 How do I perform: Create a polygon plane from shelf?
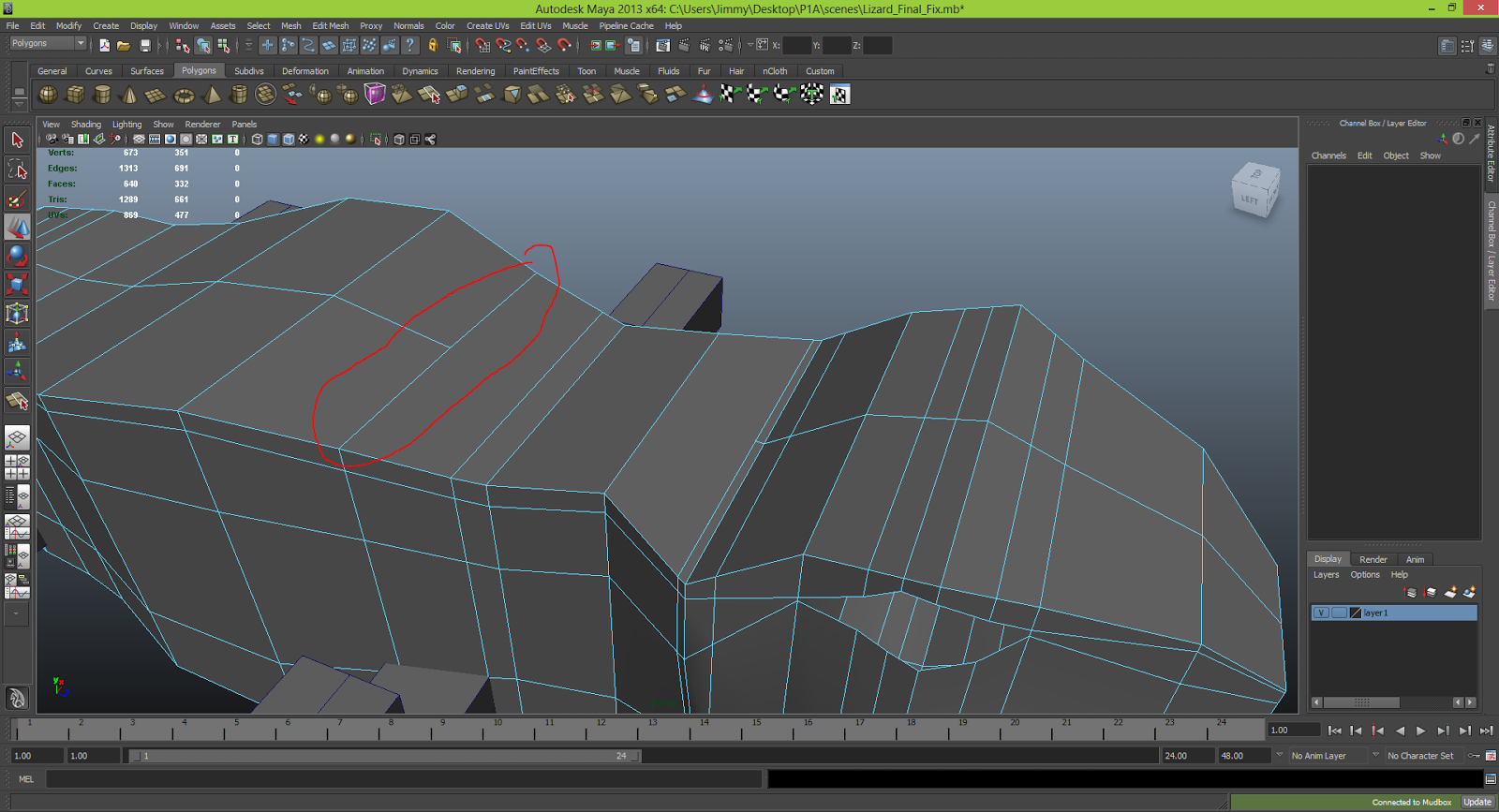pos(156,94)
